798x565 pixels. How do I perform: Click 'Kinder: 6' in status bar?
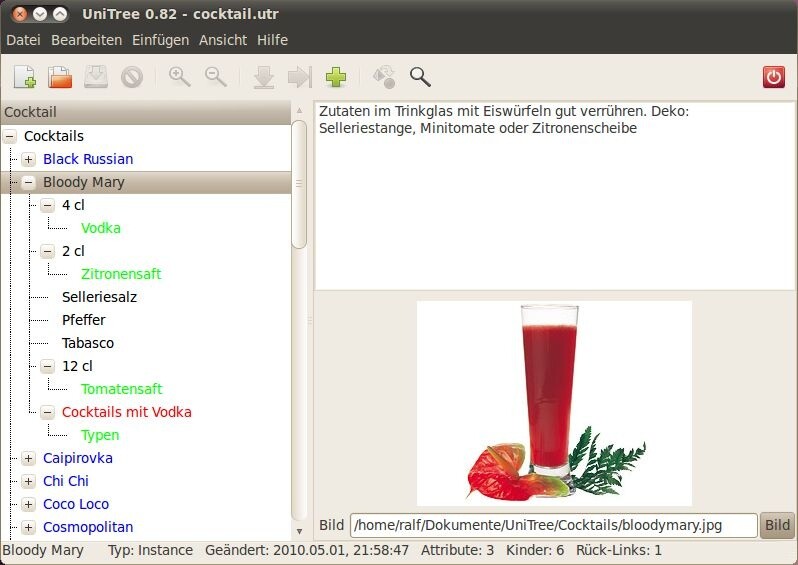point(535,551)
